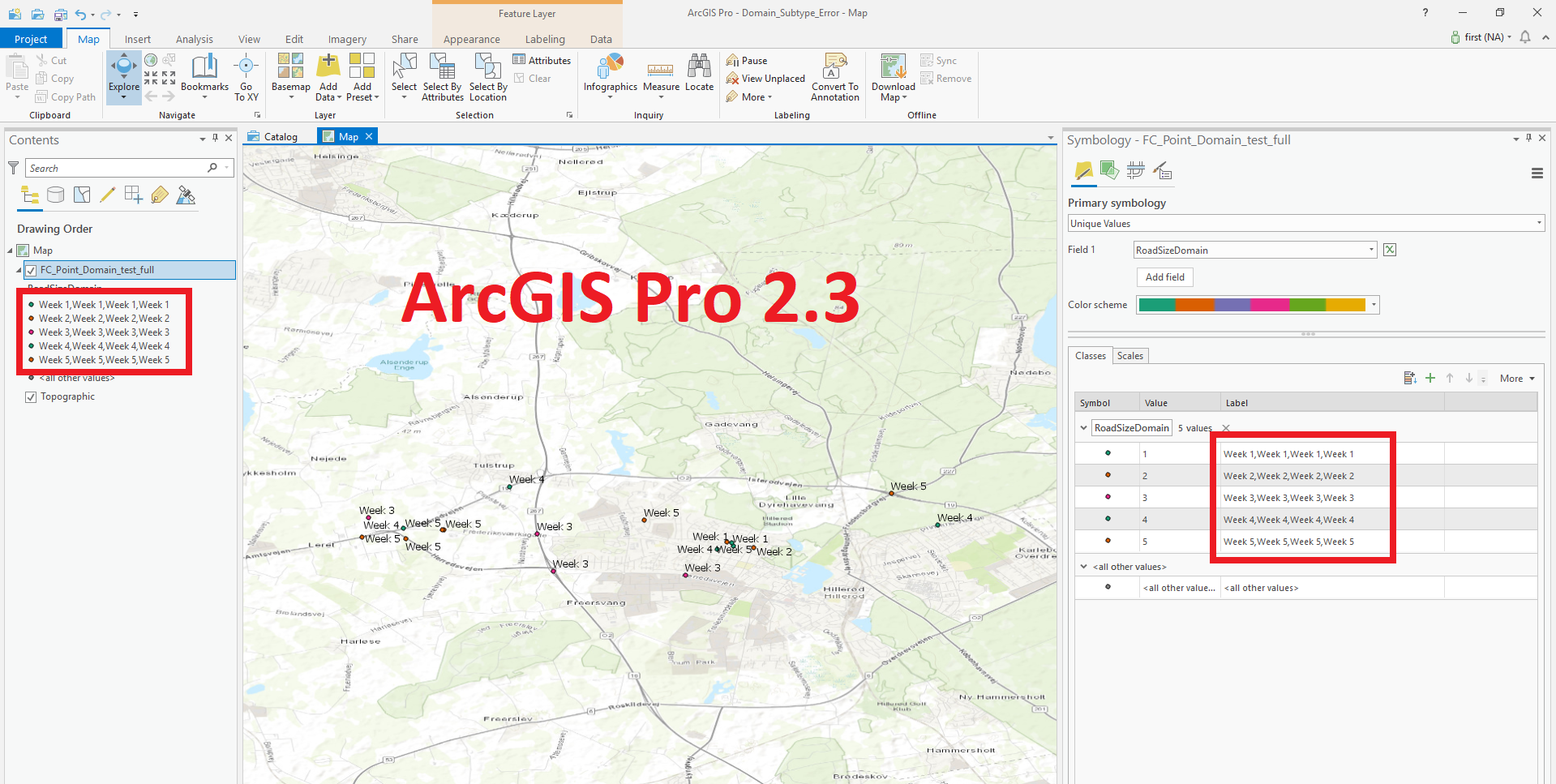The width and height of the screenshot is (1556, 784).
Task: Switch Contents to List By Editing
Action: [108, 195]
